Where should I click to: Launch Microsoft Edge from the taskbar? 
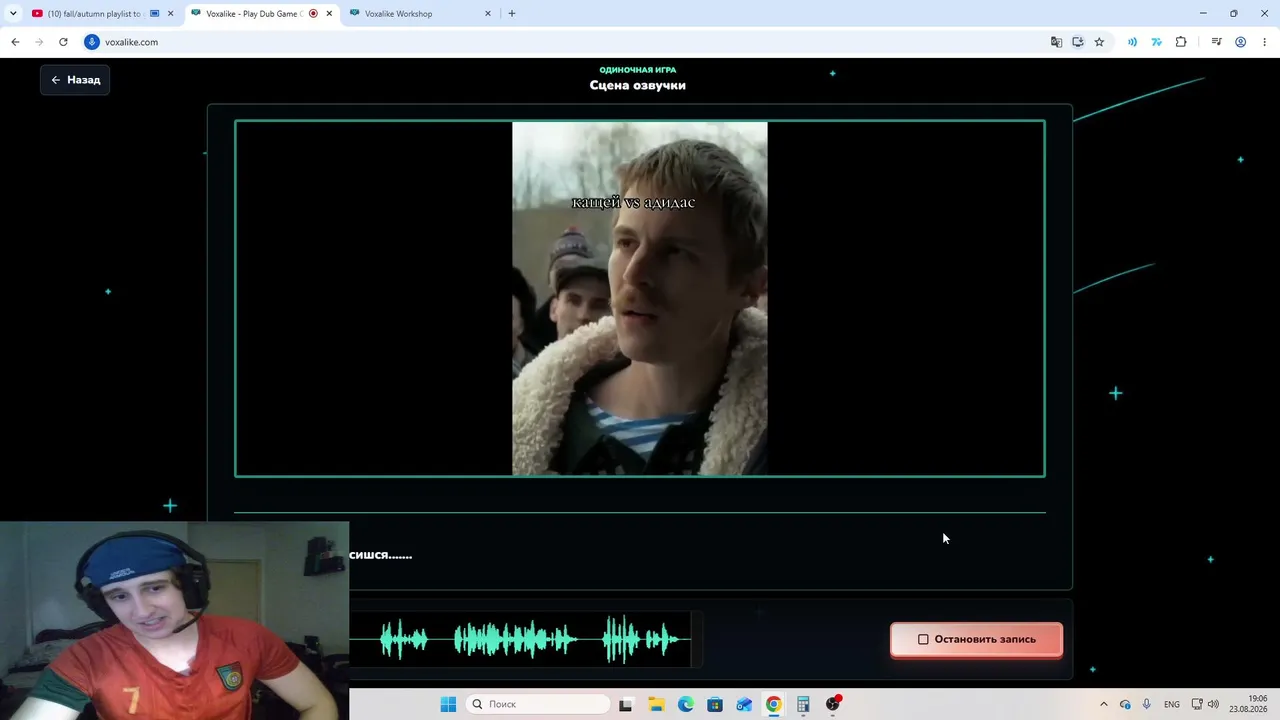pos(685,704)
